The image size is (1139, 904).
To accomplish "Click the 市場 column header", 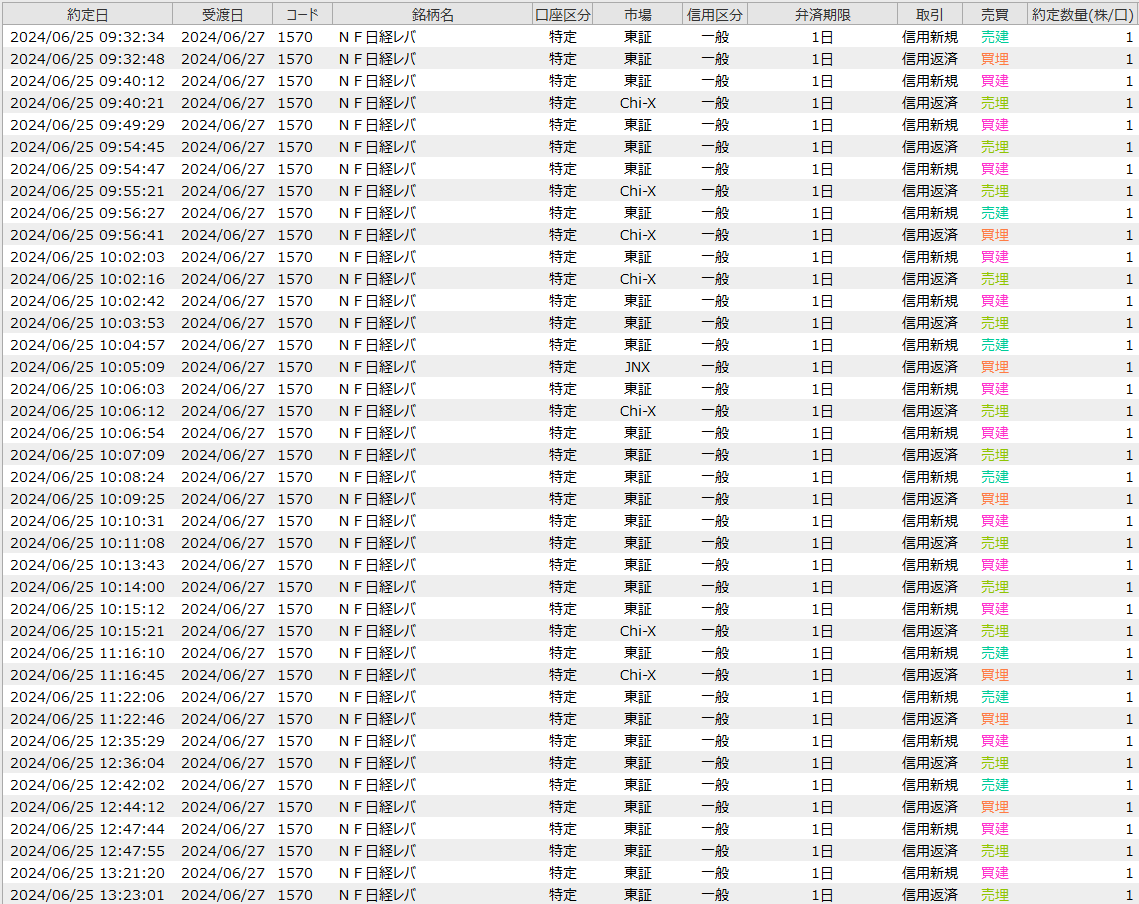I will click(x=638, y=15).
